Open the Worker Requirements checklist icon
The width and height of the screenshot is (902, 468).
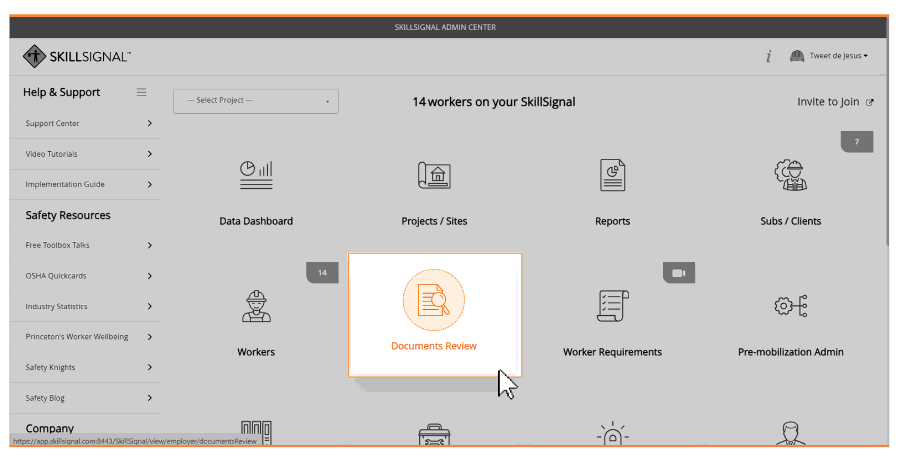pos(612,306)
